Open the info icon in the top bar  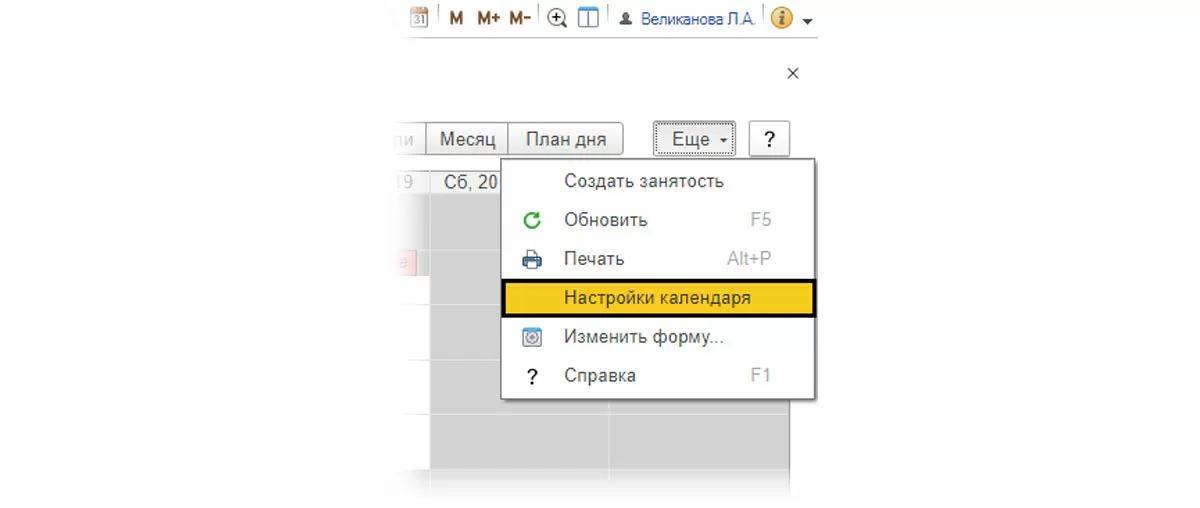782,18
